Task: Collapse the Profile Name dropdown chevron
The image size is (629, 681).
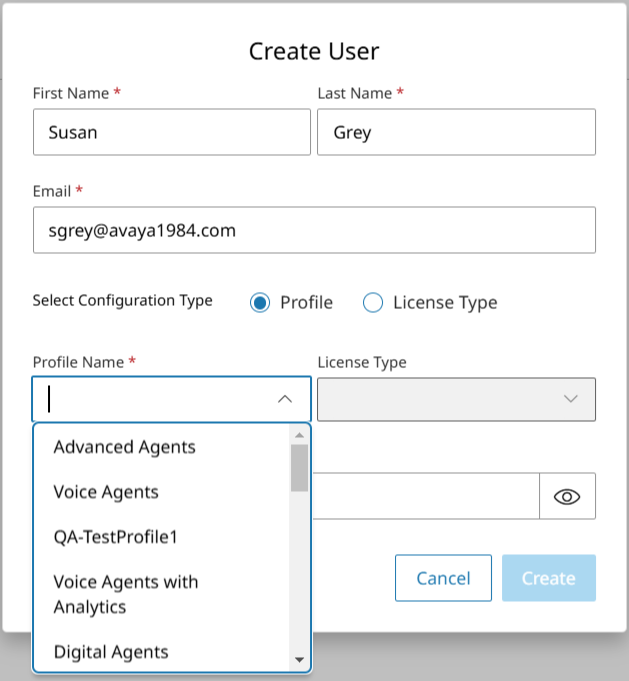Action: tap(285, 399)
